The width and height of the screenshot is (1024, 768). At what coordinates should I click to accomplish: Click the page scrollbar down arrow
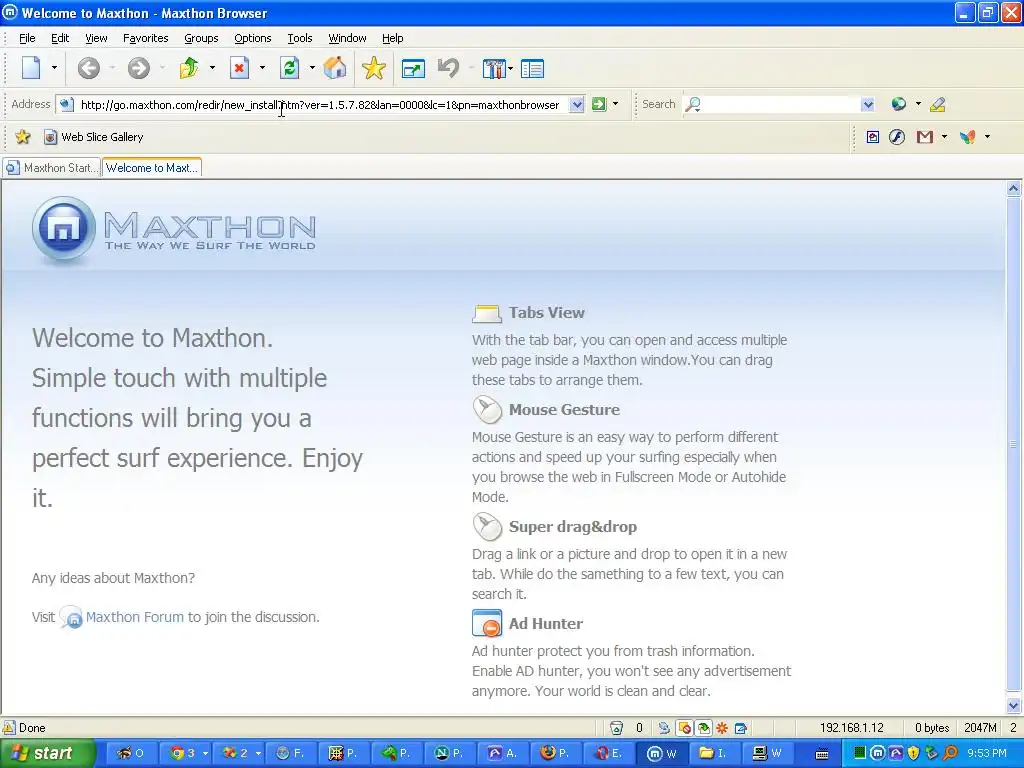coord(1014,705)
